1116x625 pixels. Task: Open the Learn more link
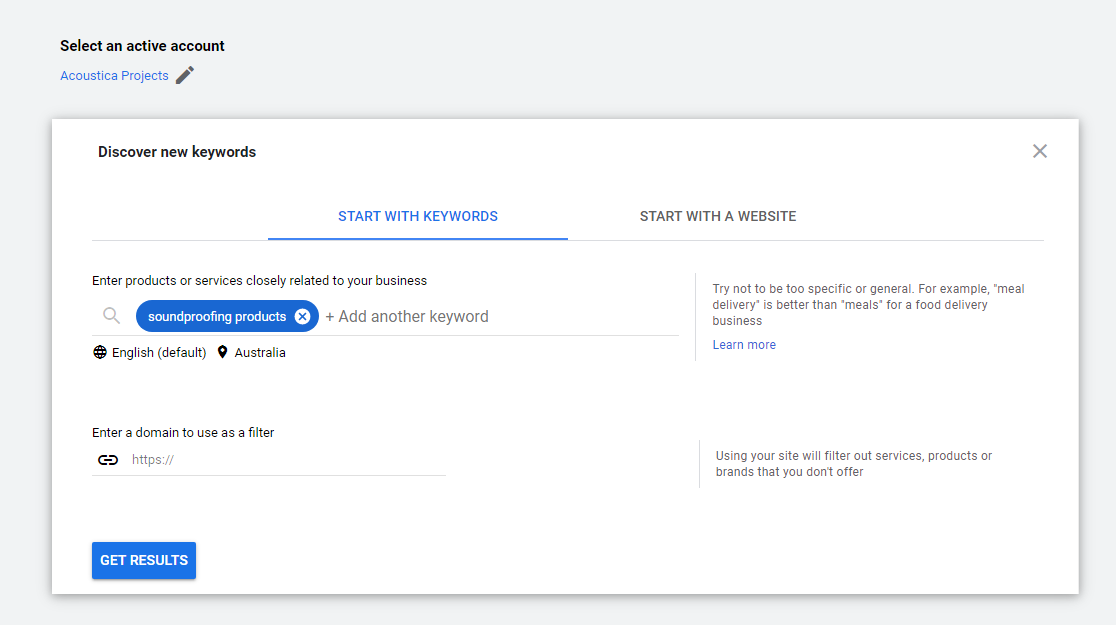(744, 345)
